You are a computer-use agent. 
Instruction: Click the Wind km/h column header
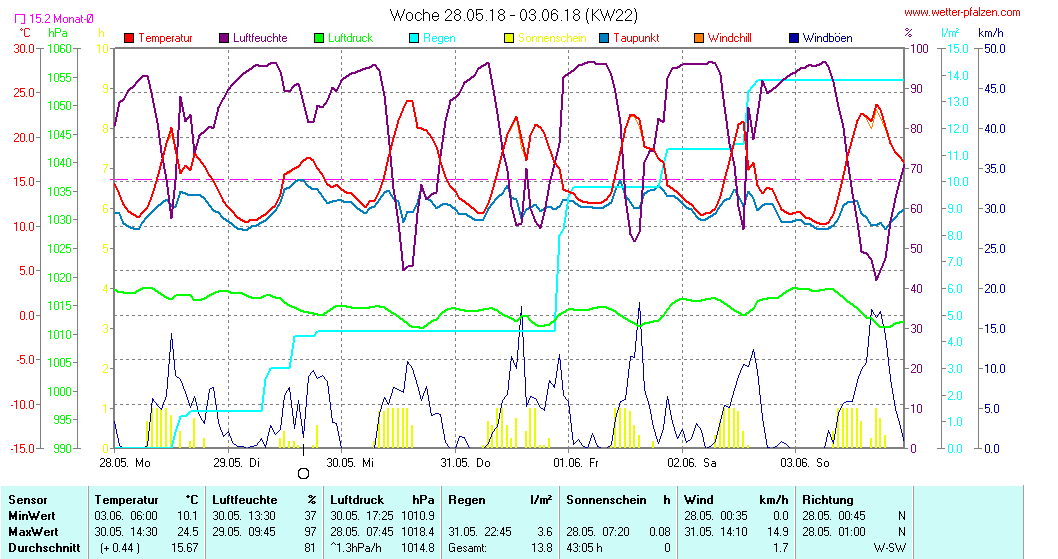736,500
